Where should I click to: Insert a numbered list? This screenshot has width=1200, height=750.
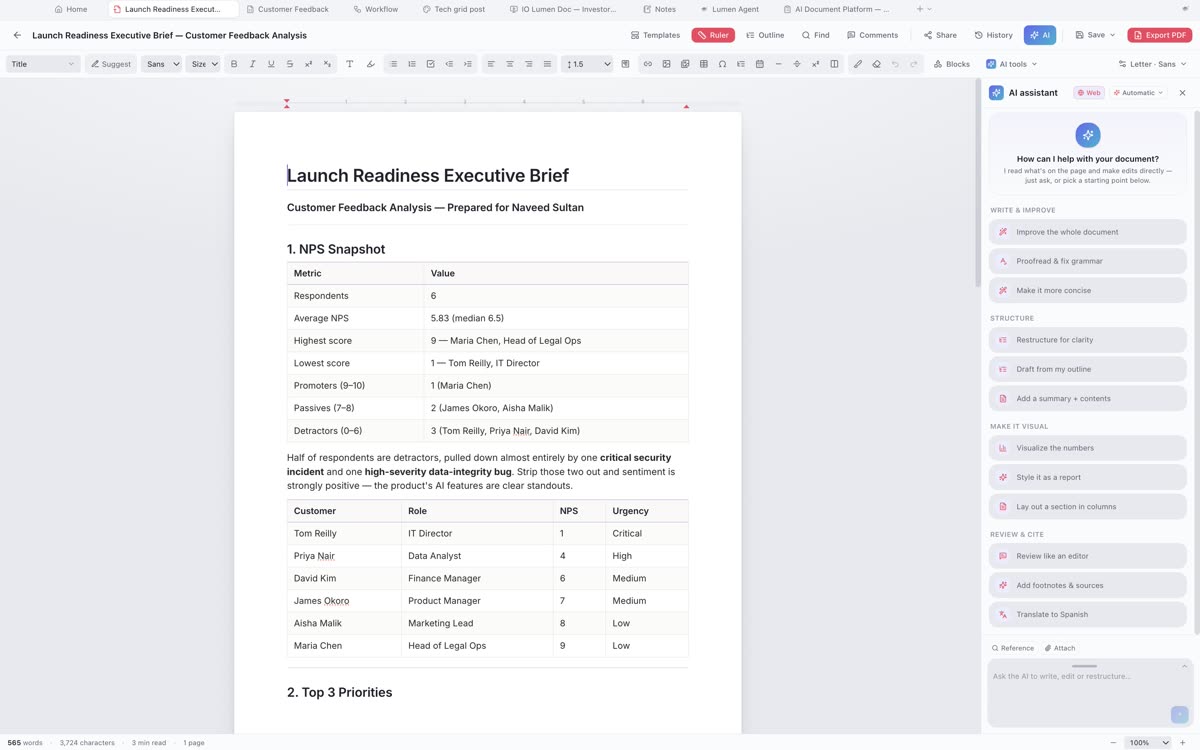pyautogui.click(x=411, y=64)
